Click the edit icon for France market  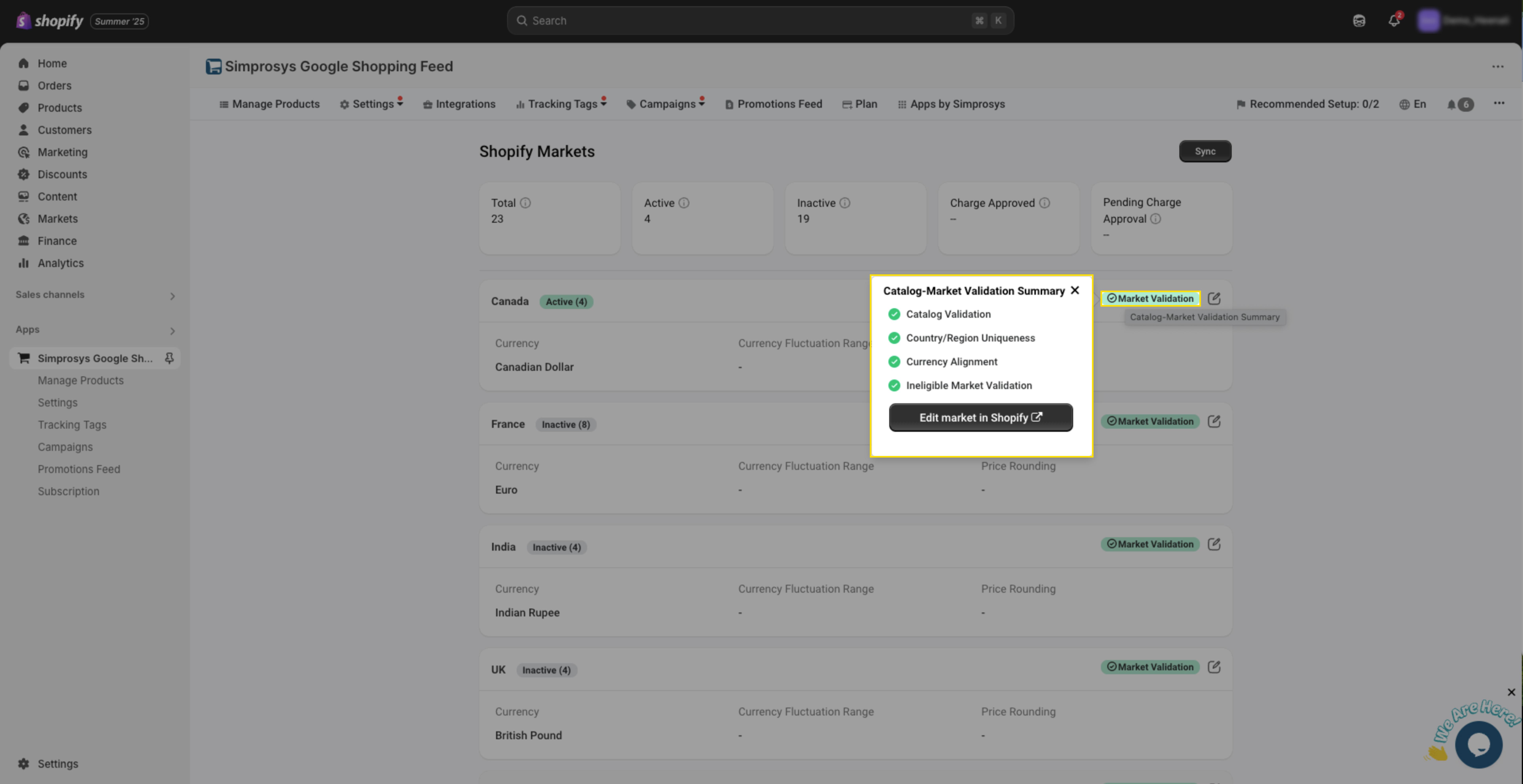[x=1214, y=421]
